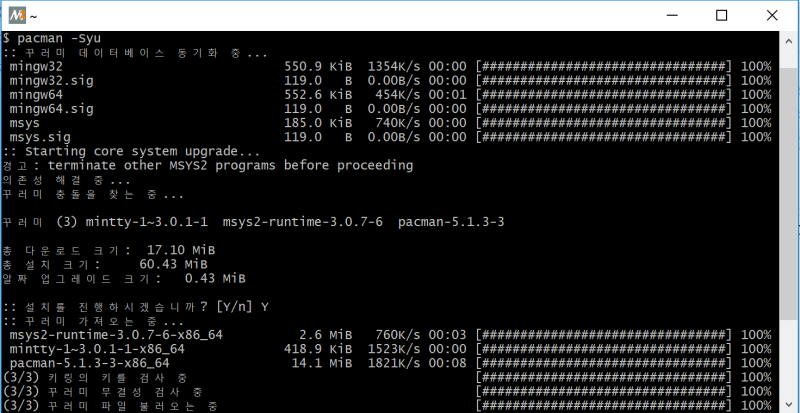Click the MSYS2 icon in the title bar
The width and height of the screenshot is (800, 413).
point(17,16)
